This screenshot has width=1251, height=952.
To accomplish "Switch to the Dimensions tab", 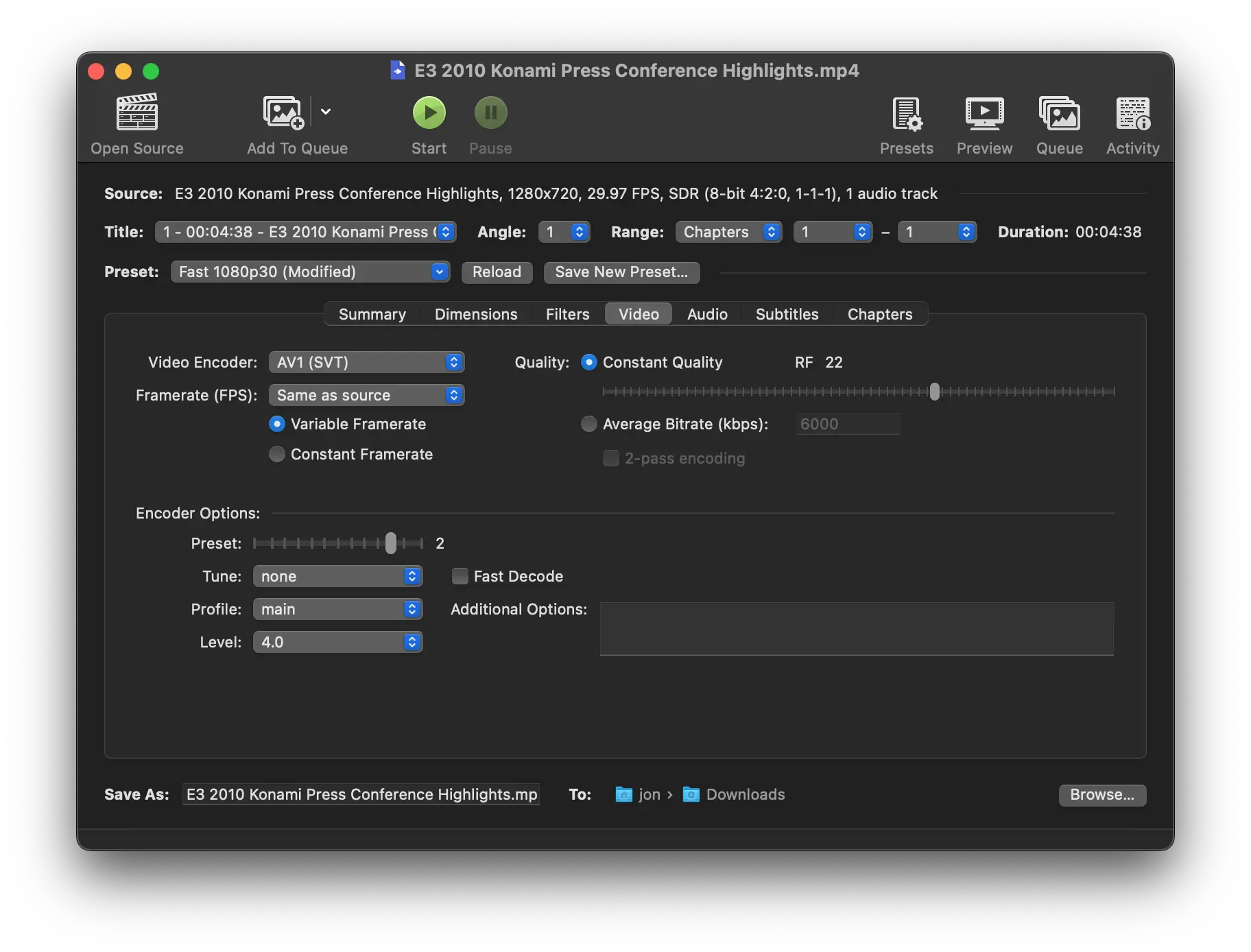I will pos(476,314).
